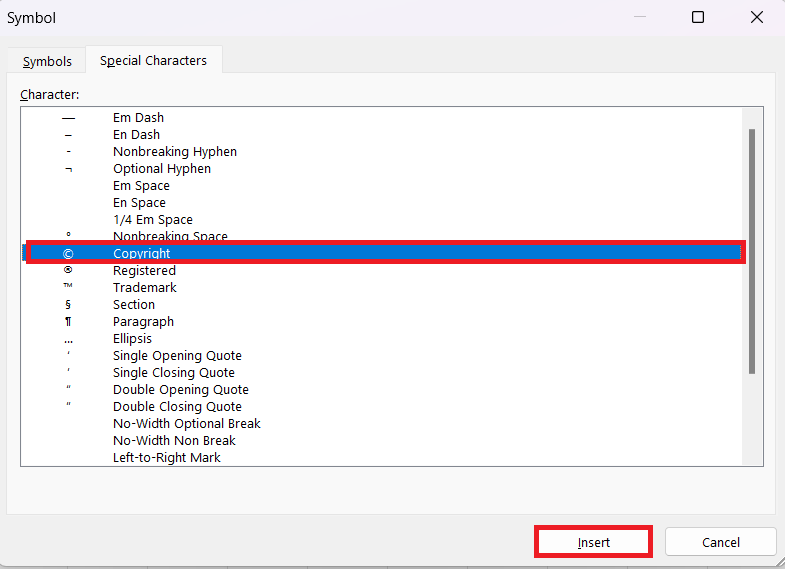785x569 pixels.
Task: Select No-Width Optional Break row
Action: click(x=382, y=424)
